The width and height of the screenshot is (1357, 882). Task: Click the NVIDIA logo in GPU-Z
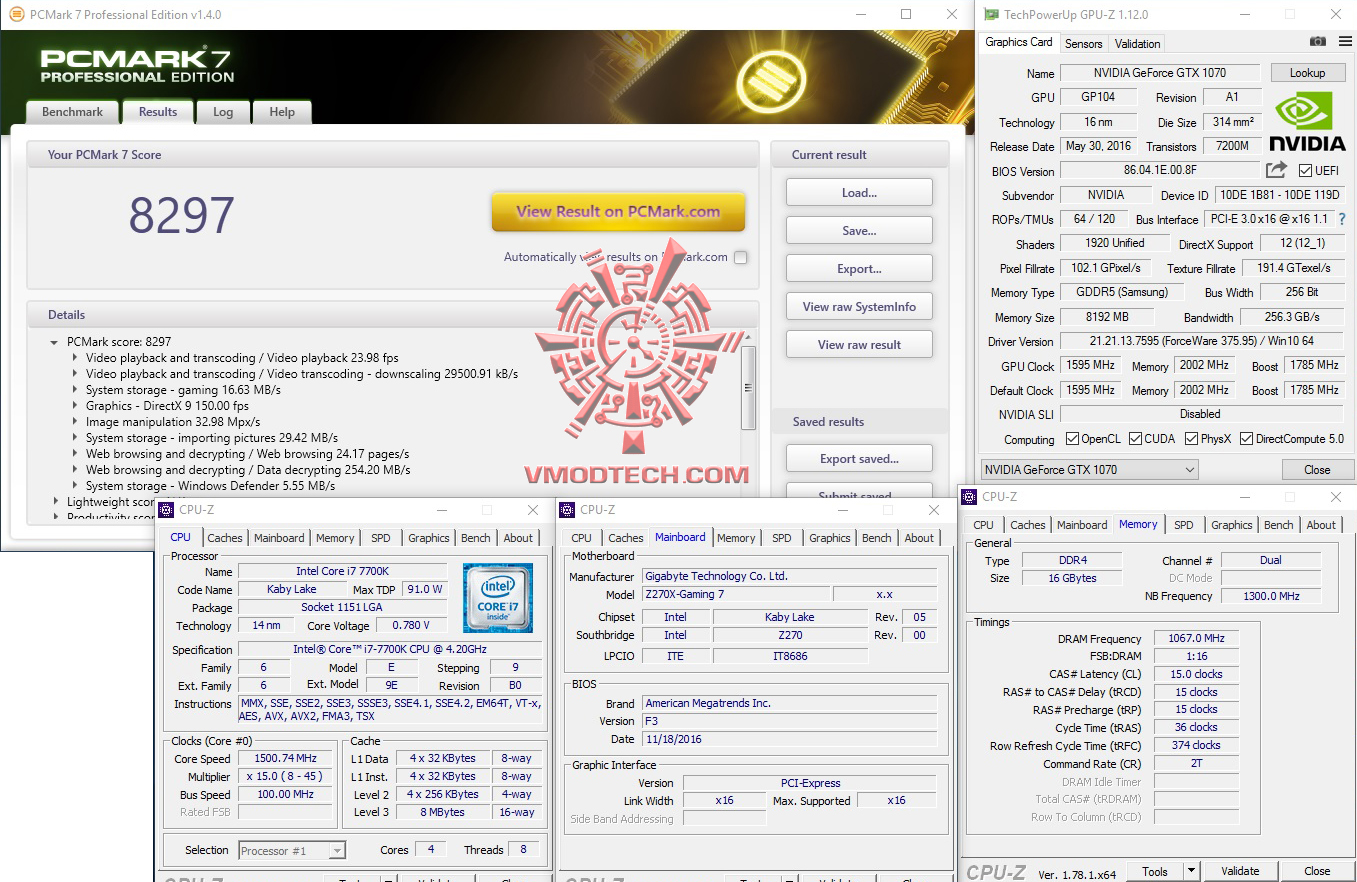[x=1307, y=121]
